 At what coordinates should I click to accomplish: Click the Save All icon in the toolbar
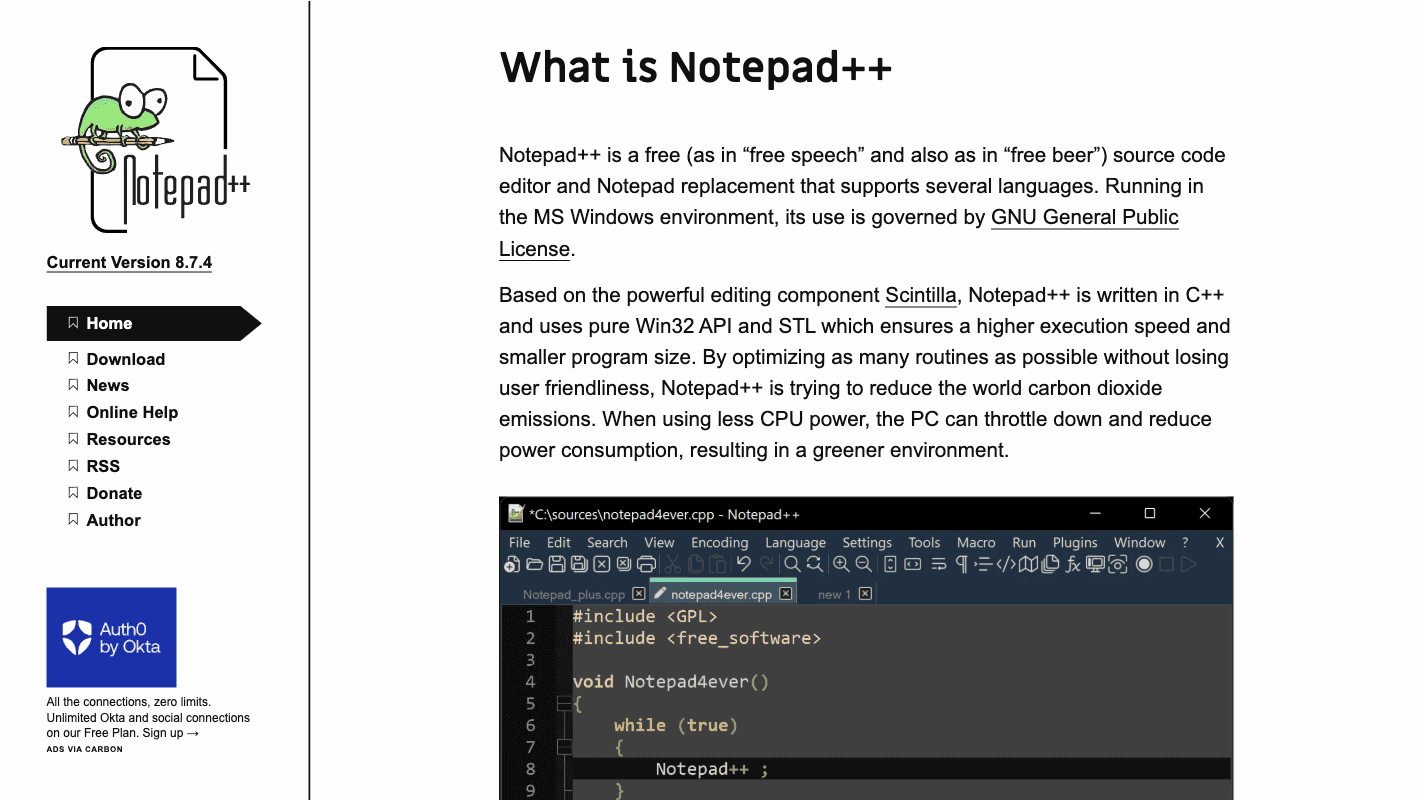tap(579, 564)
